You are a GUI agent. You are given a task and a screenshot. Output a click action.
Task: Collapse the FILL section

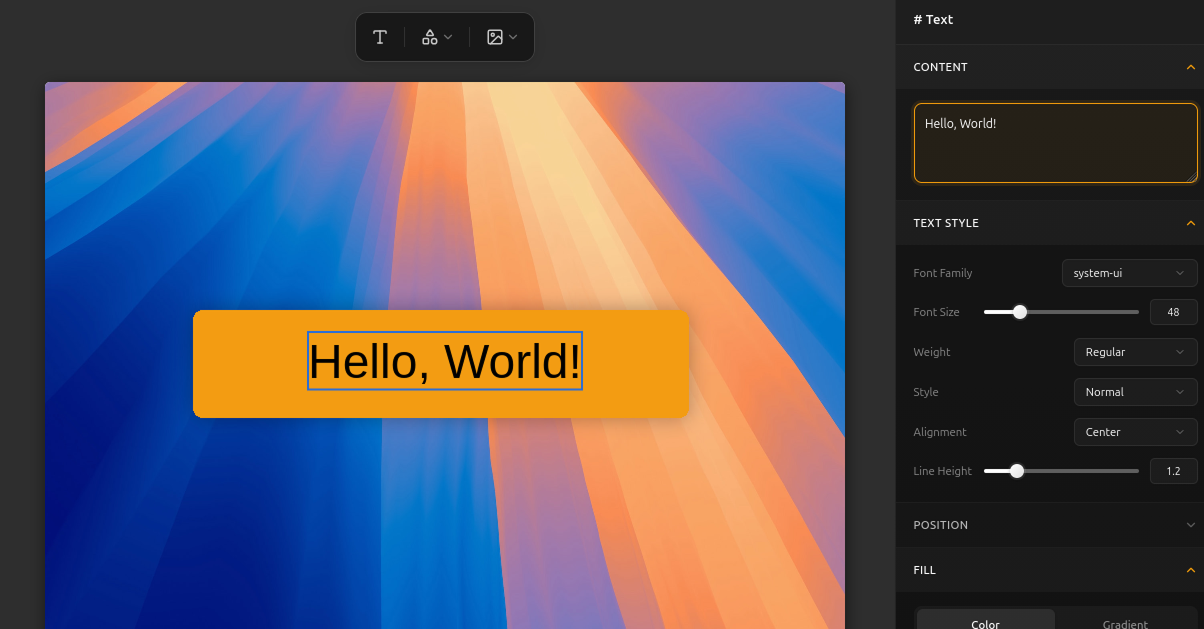(x=1190, y=569)
